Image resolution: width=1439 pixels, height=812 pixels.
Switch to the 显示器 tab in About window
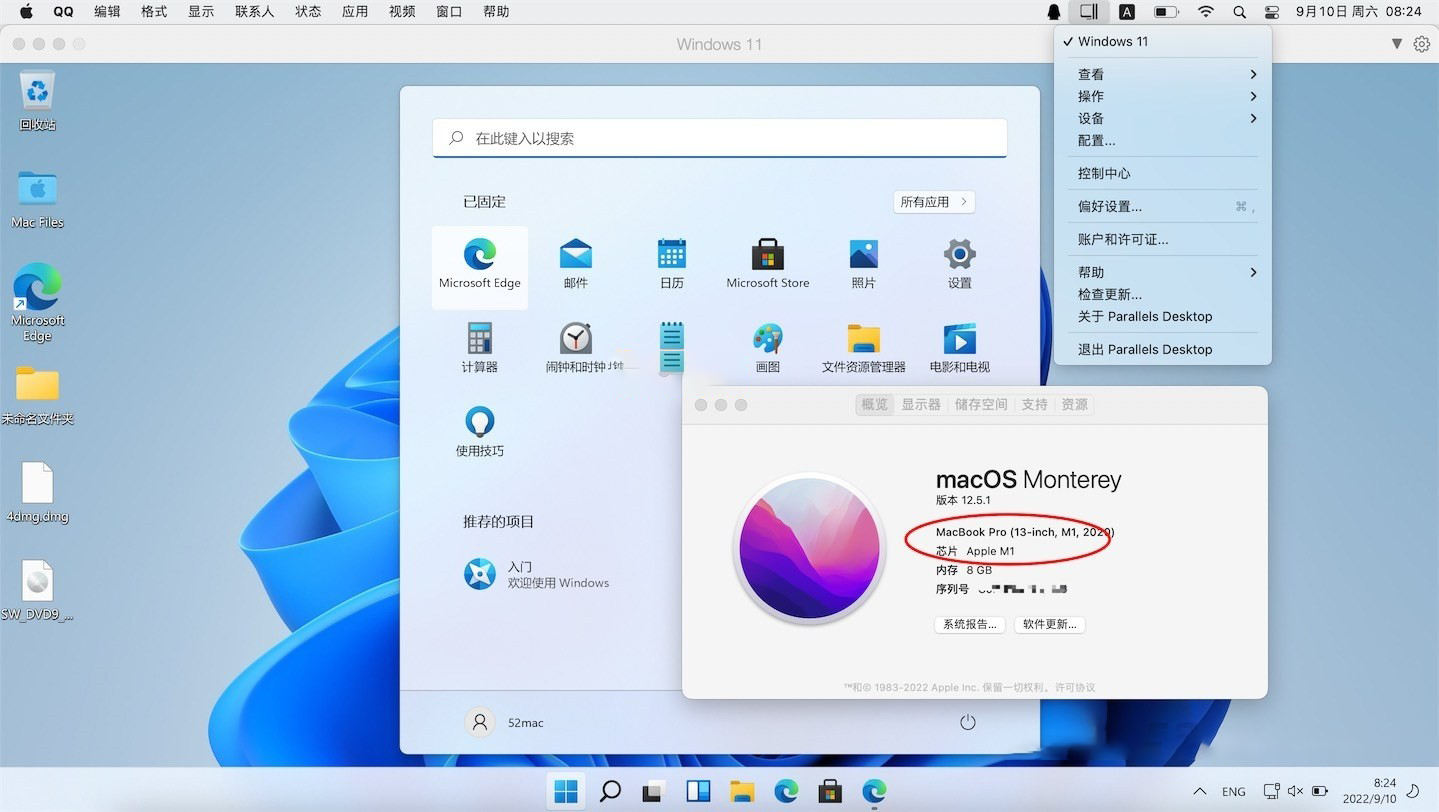919,404
